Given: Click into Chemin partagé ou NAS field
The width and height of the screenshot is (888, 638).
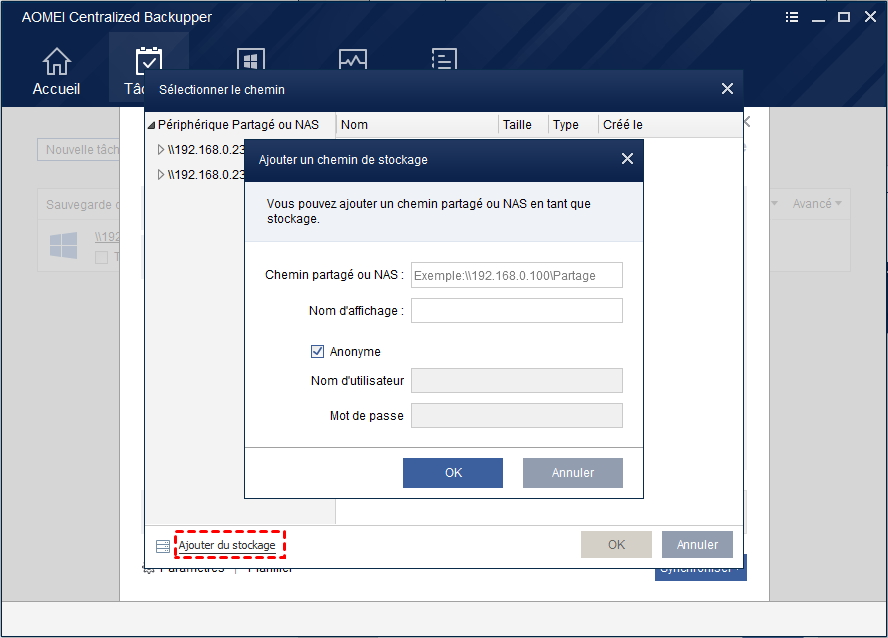Looking at the screenshot, I should 516,275.
